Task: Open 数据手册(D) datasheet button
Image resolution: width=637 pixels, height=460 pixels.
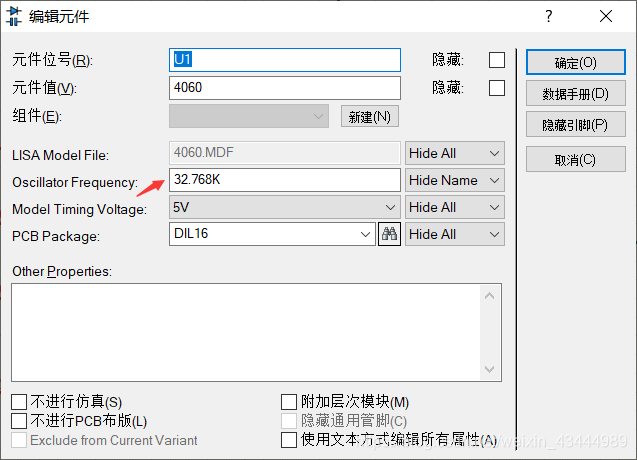Action: pyautogui.click(x=576, y=93)
